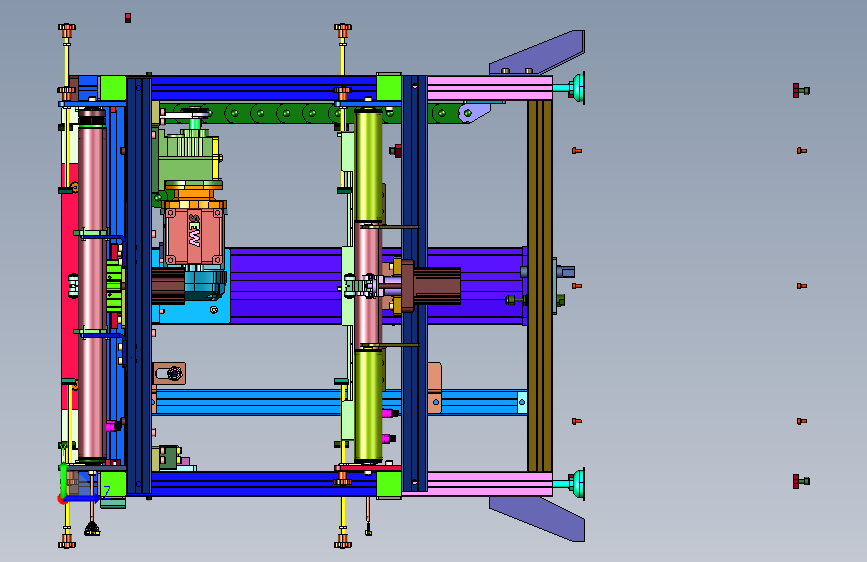Select the upper yellow-green roller segment
This screenshot has width=867, height=562.
368,165
